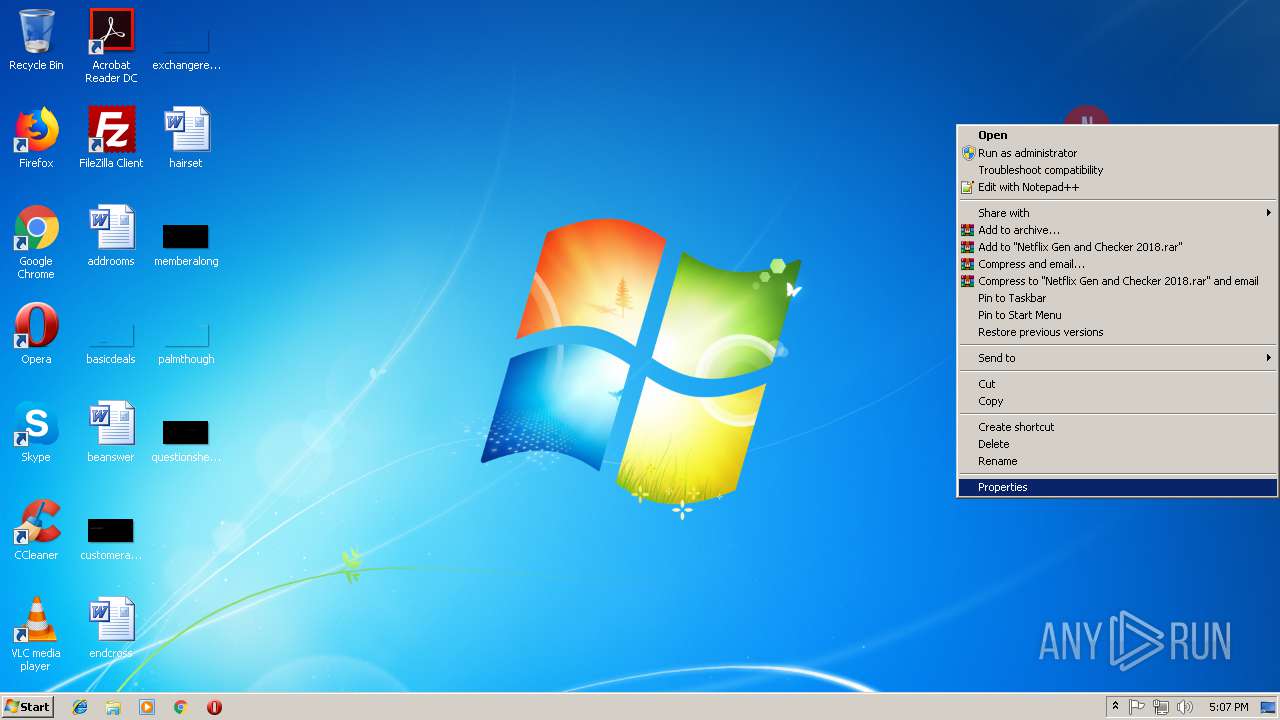Expand the Share with submenu
The width and height of the screenshot is (1280, 720).
[1117, 213]
